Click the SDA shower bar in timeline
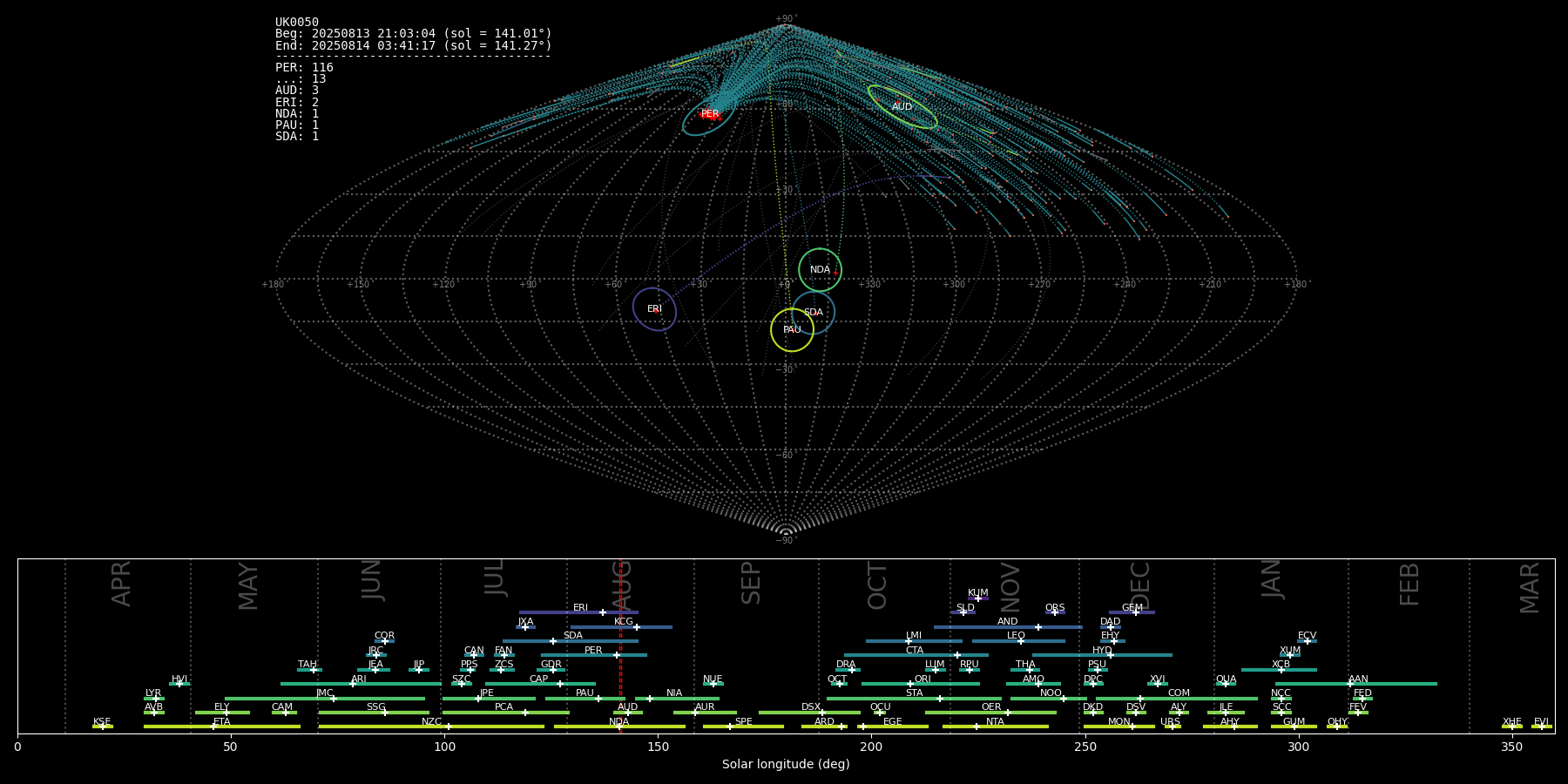The height and width of the screenshot is (784, 1568). [x=571, y=641]
